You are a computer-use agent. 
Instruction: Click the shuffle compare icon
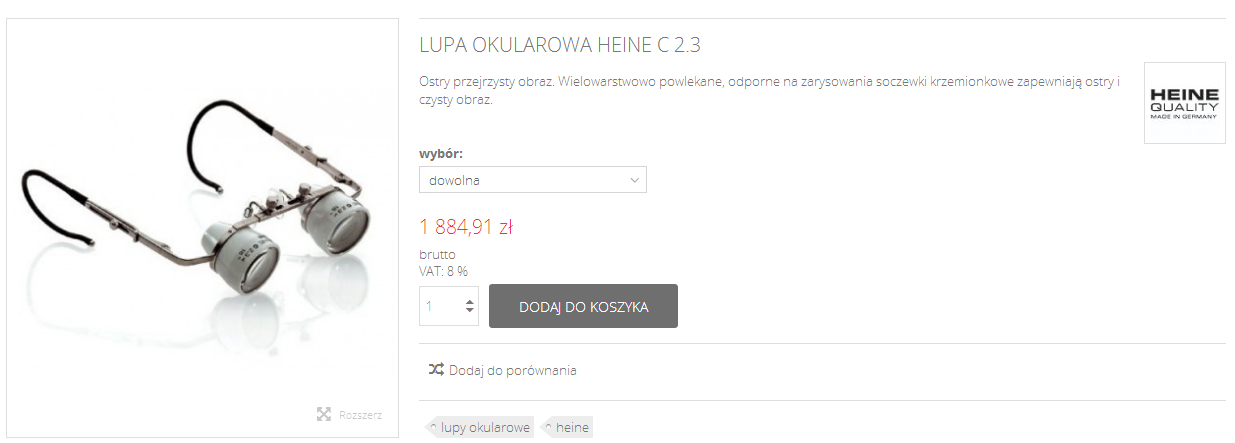(436, 369)
